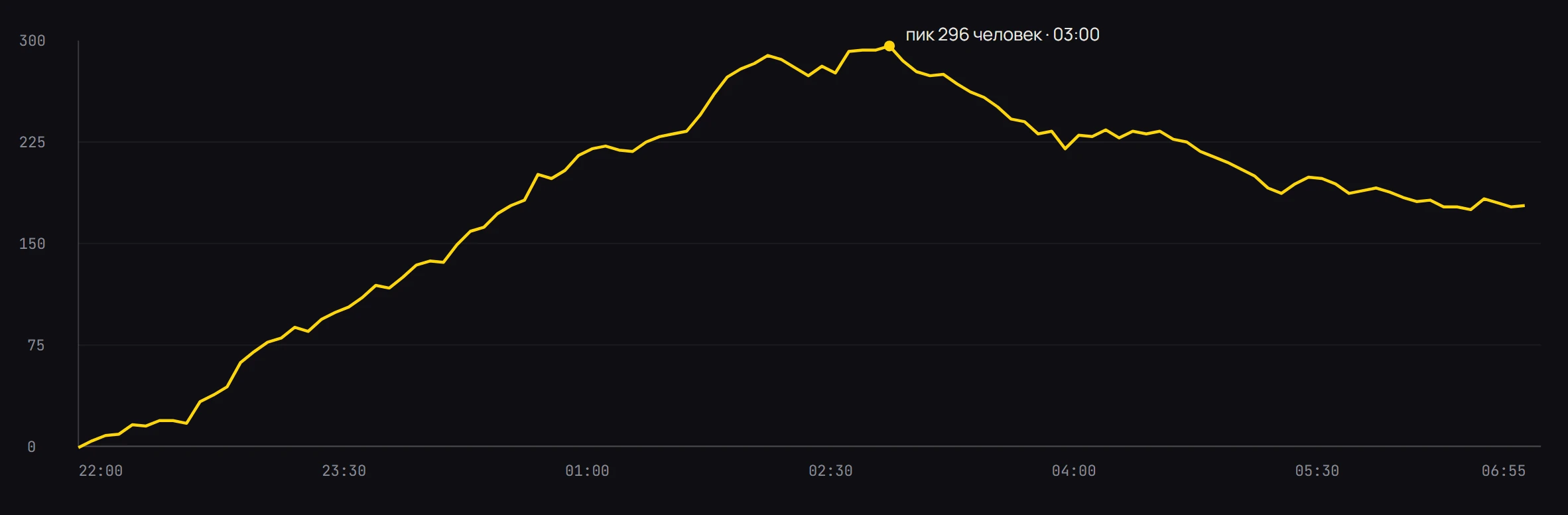Click the 22:00 time label
The width and height of the screenshot is (1568, 515).
101,471
